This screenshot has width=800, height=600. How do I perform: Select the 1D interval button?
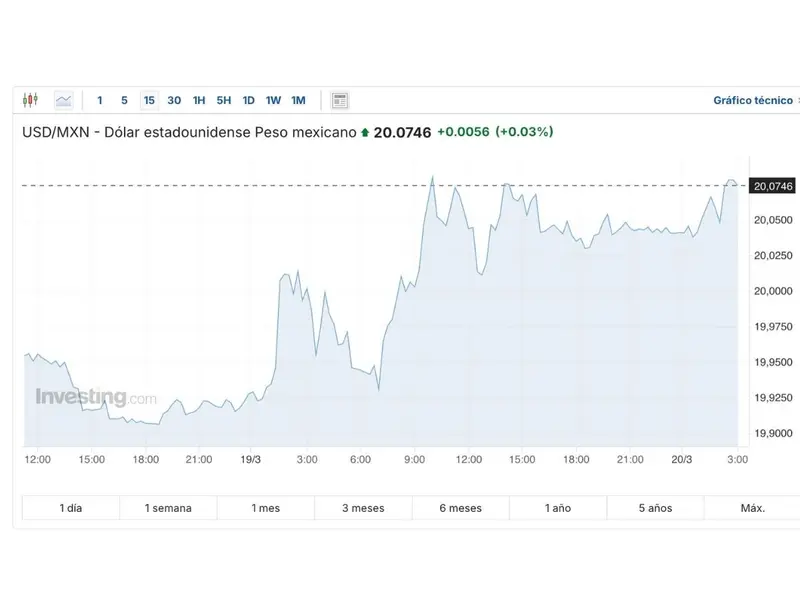[248, 100]
